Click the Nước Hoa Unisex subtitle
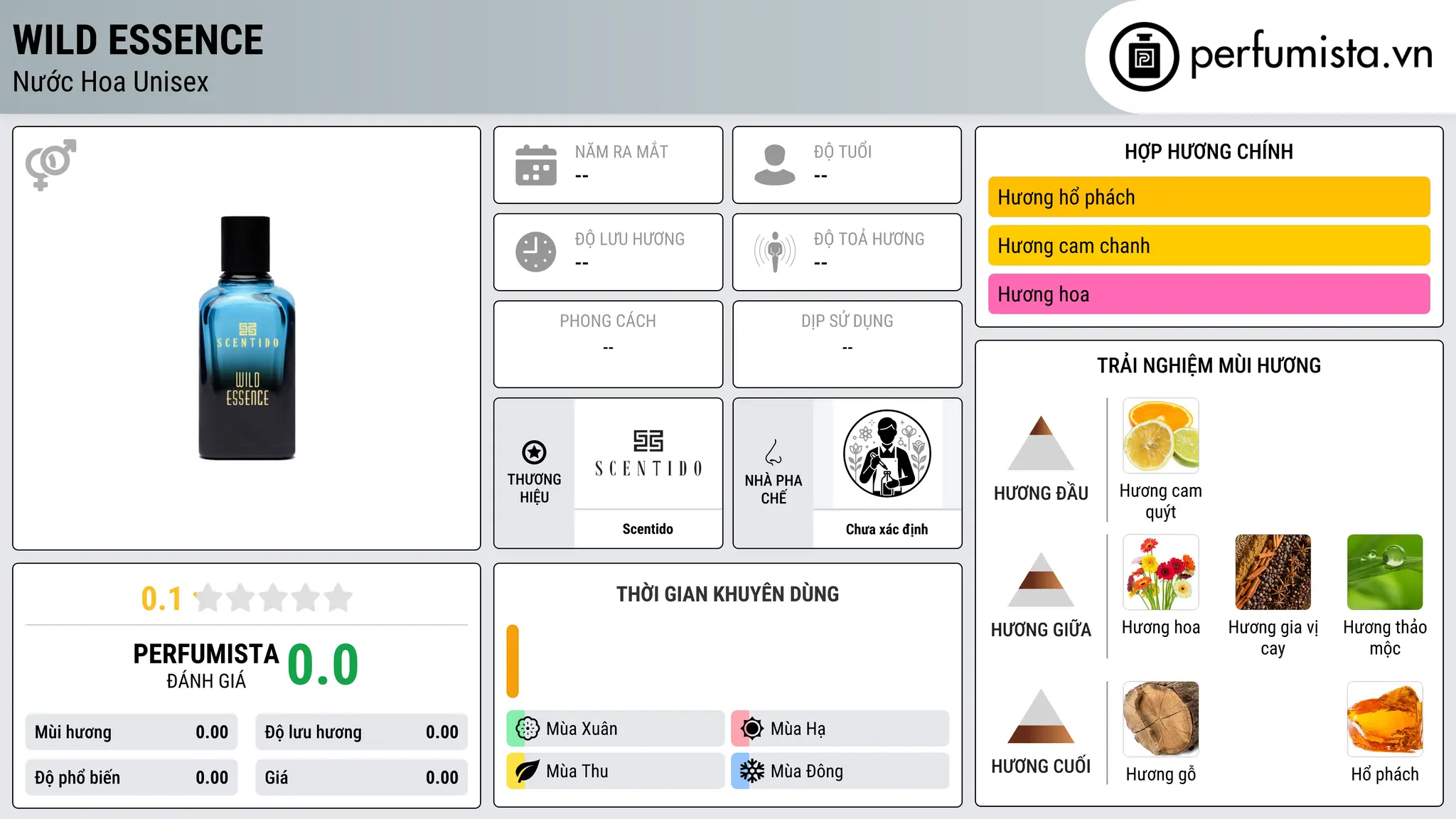This screenshot has height=819, width=1456. click(110, 82)
